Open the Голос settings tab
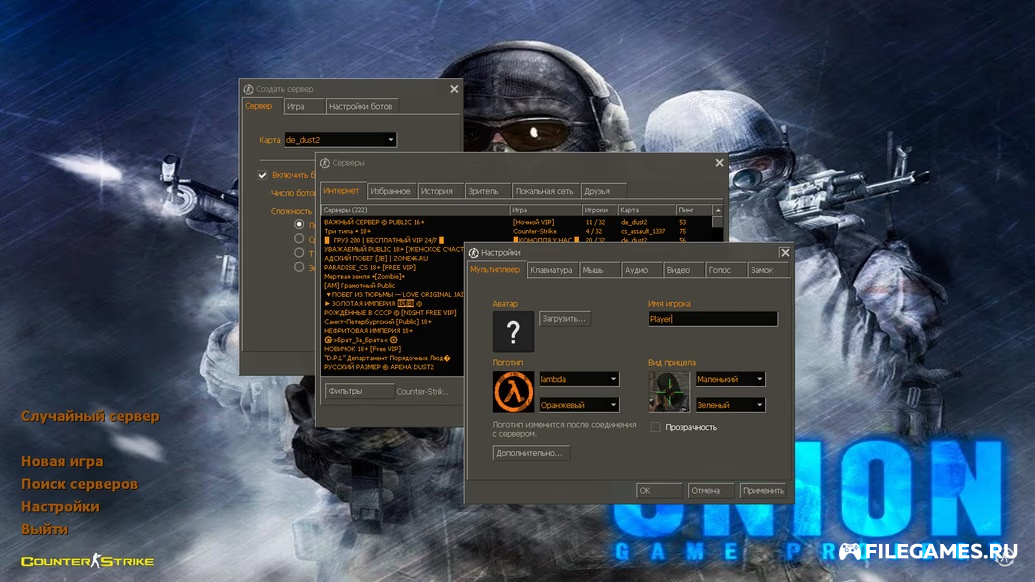The image size is (1035, 582). point(725,270)
